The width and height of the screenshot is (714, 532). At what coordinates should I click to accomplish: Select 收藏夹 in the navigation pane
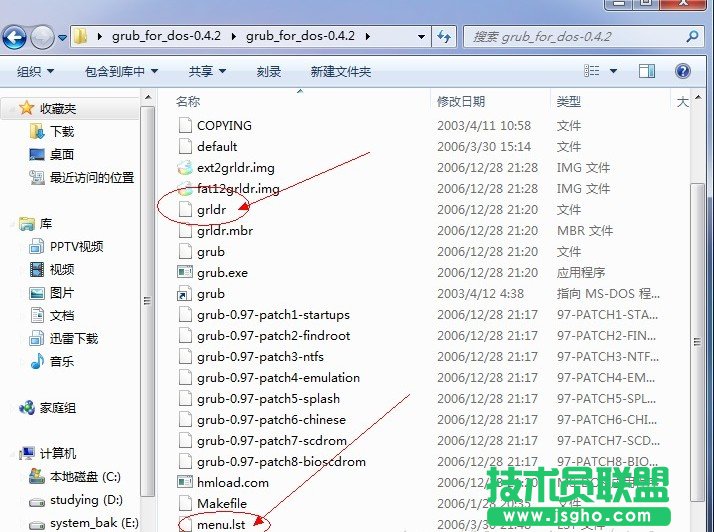pyautogui.click(x=58, y=108)
